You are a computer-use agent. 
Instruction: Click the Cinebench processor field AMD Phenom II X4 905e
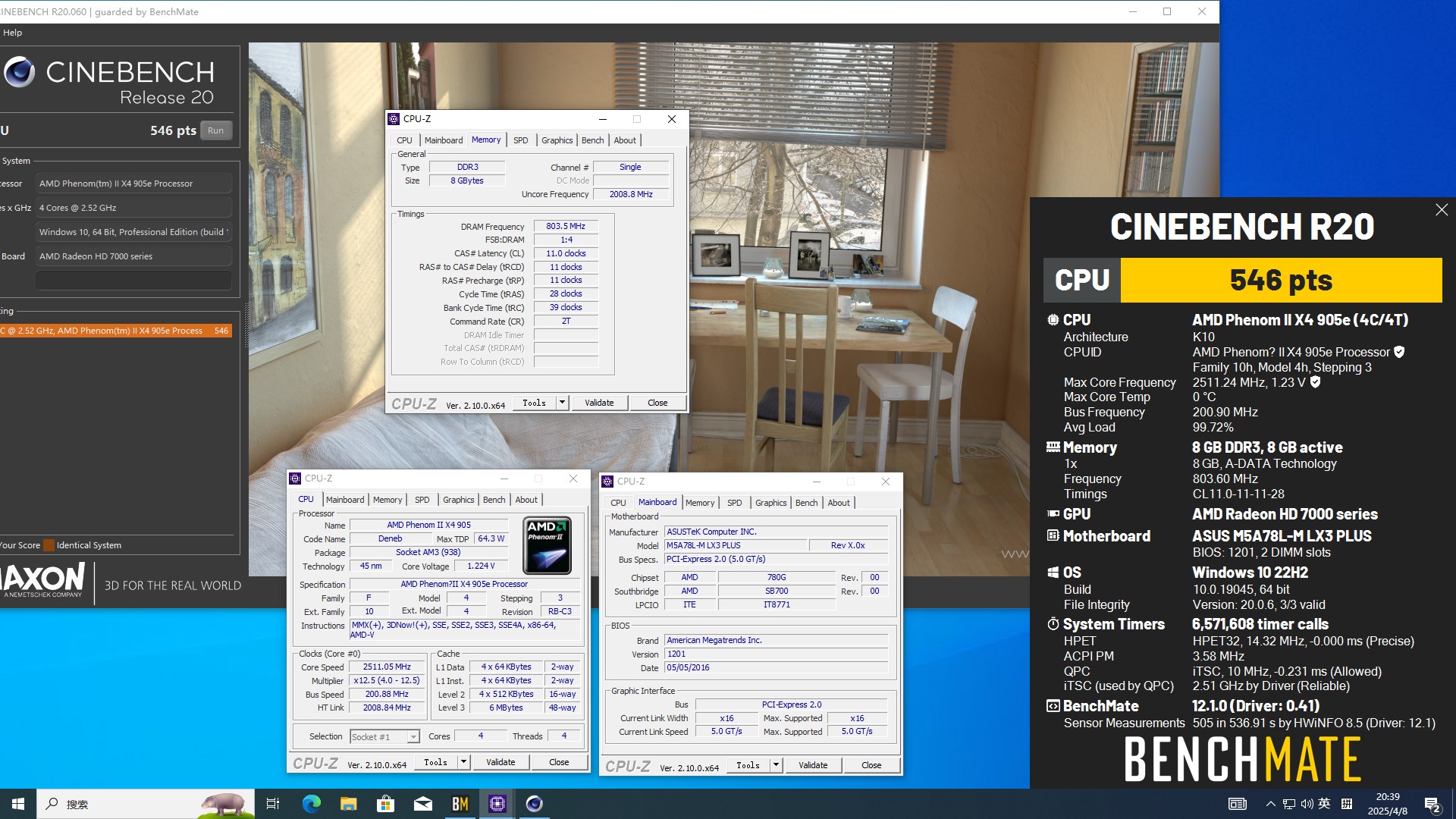[133, 184]
